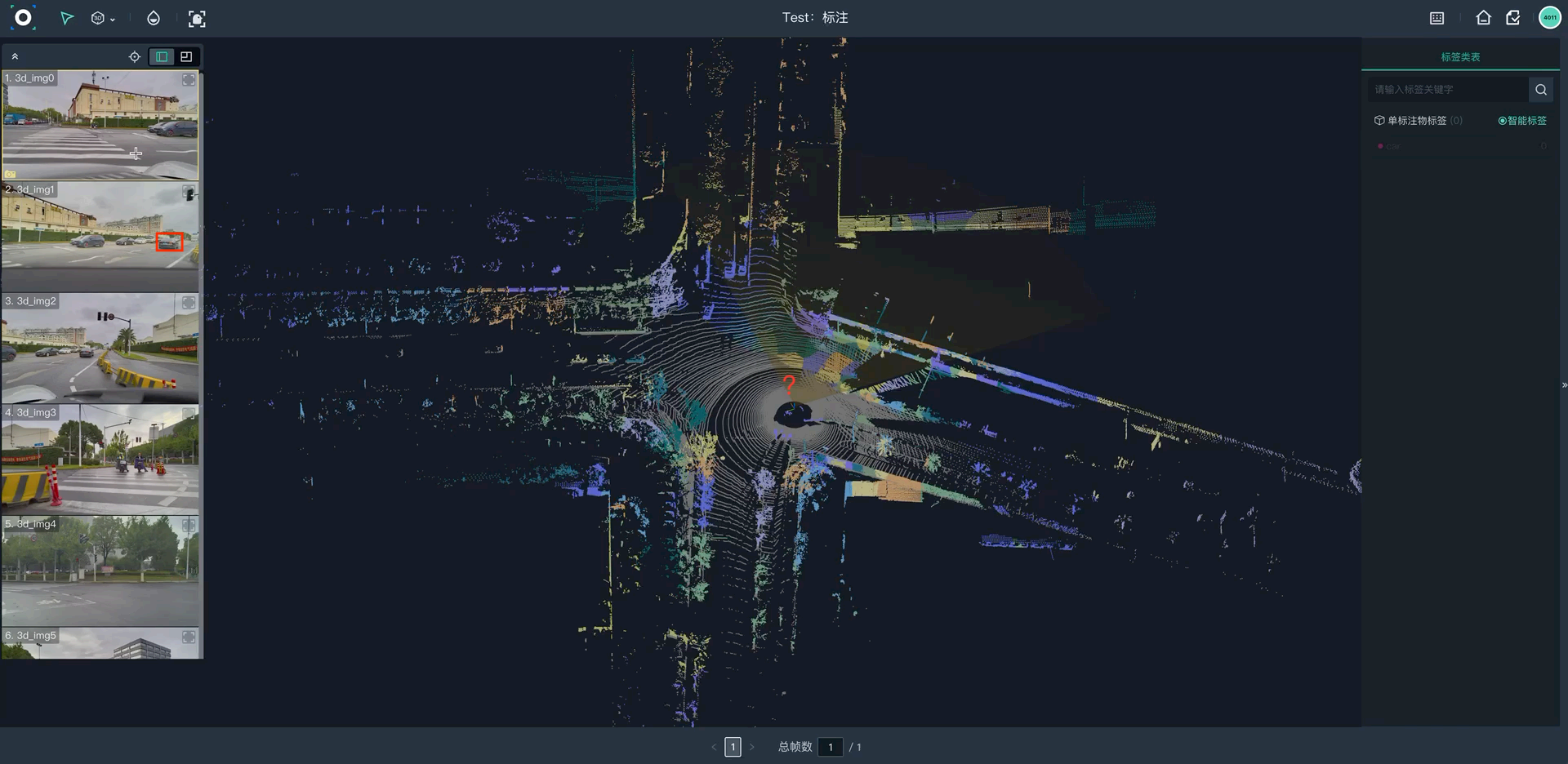Expand the collapsed right side panel arrow

pos(1564,385)
